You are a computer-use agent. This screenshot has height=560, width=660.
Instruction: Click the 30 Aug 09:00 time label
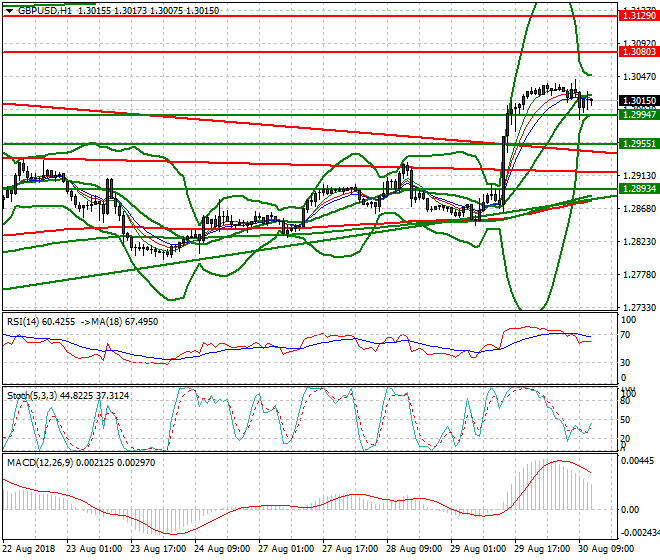606,549
